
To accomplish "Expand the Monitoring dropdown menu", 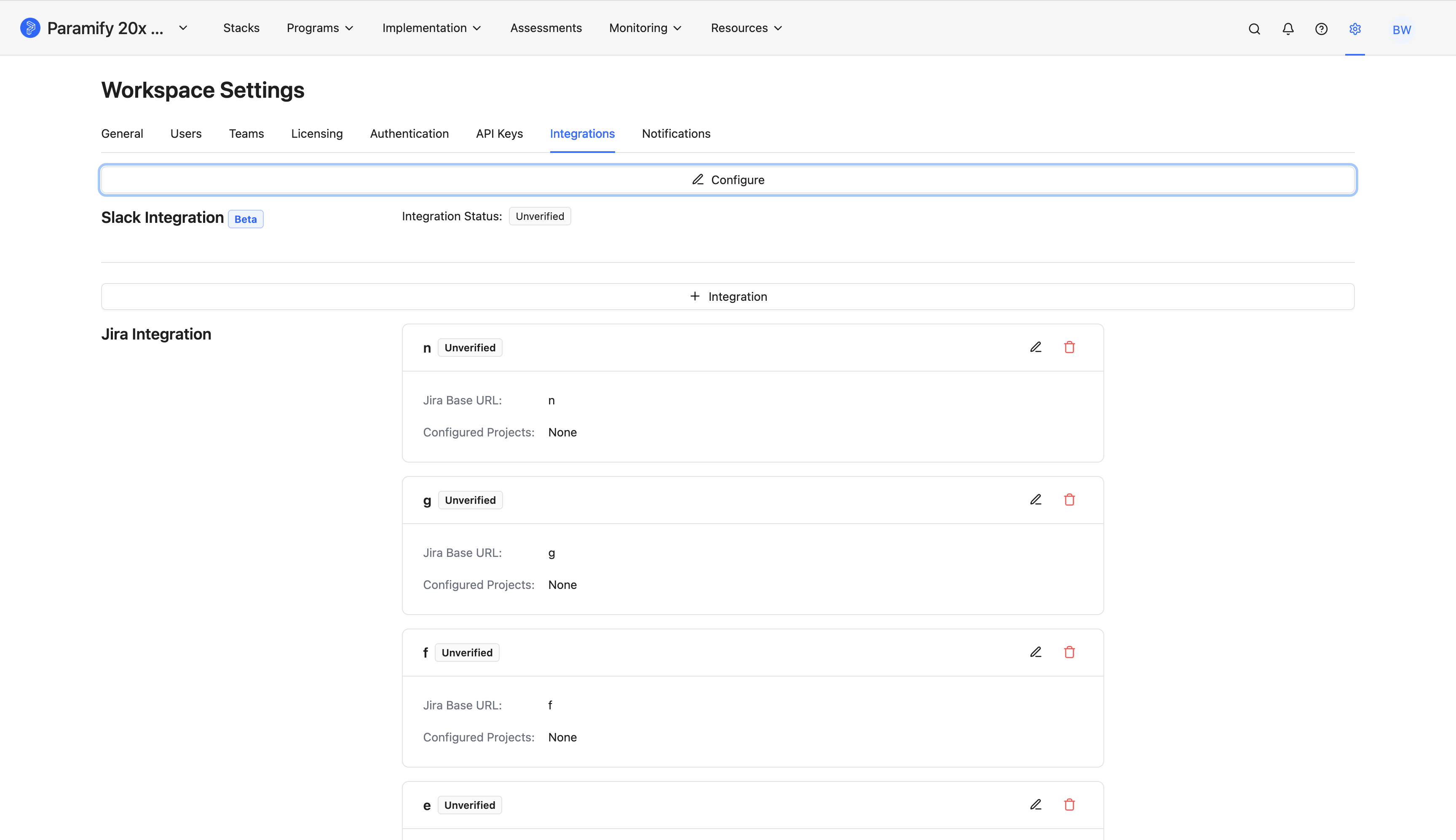I will tap(645, 28).
